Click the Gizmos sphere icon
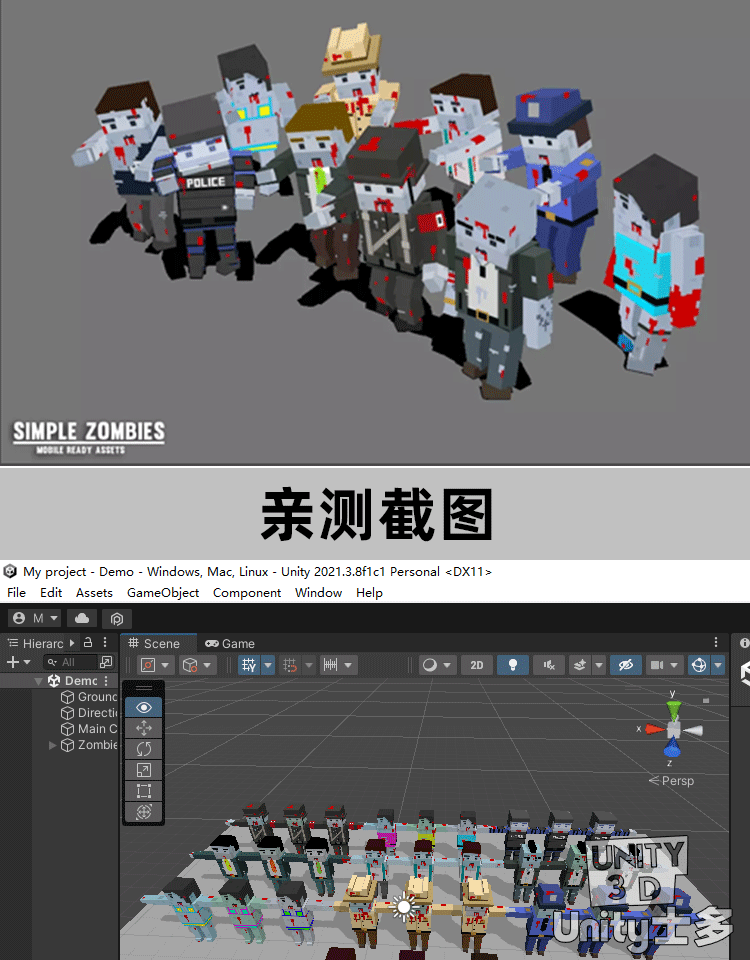The image size is (750, 960). (699, 665)
